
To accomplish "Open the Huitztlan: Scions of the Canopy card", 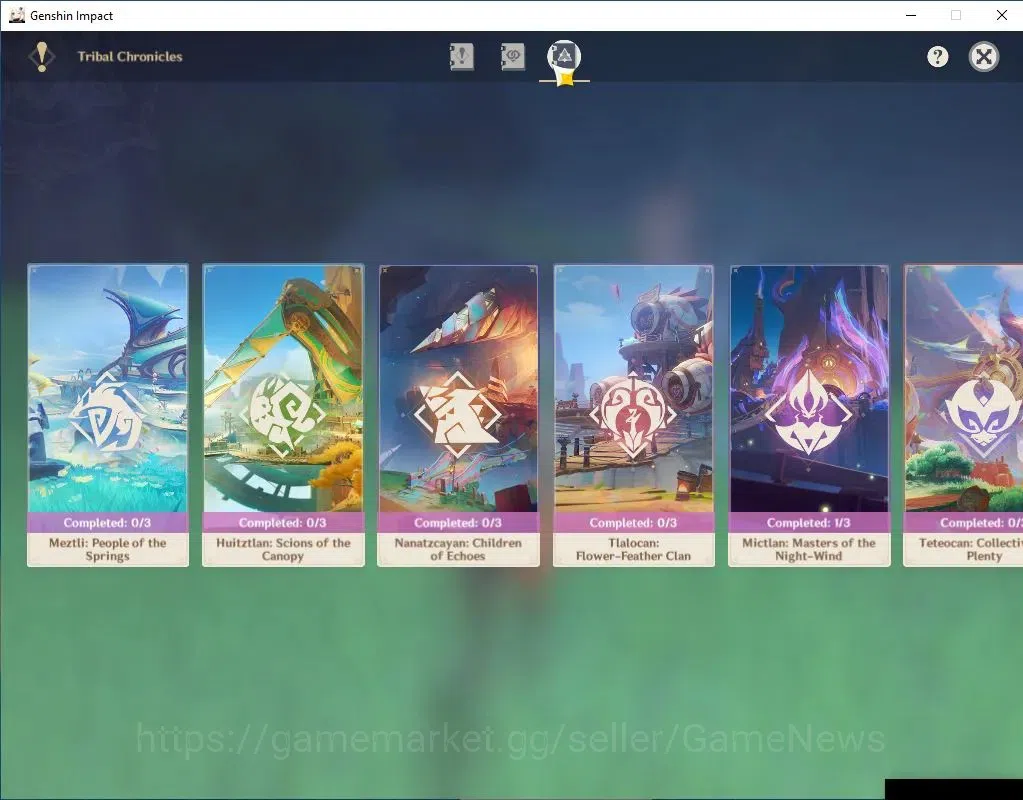I will [283, 415].
